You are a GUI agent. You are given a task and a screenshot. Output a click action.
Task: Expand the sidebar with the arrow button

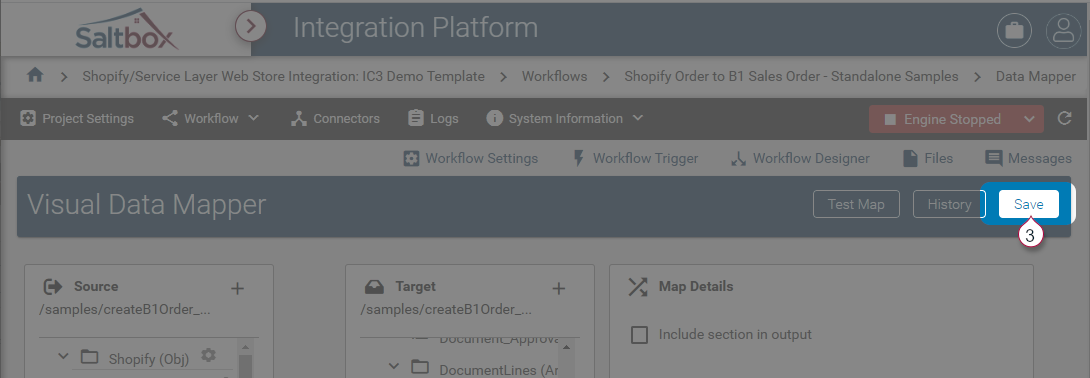pos(251,27)
